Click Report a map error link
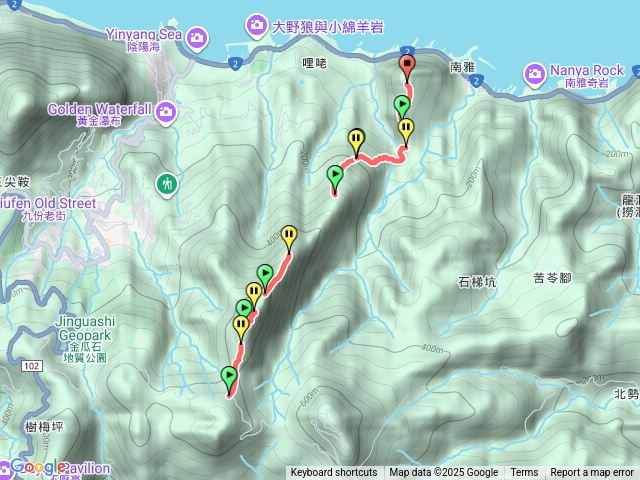Viewport: 640px width, 480px height. pyautogui.click(x=592, y=473)
